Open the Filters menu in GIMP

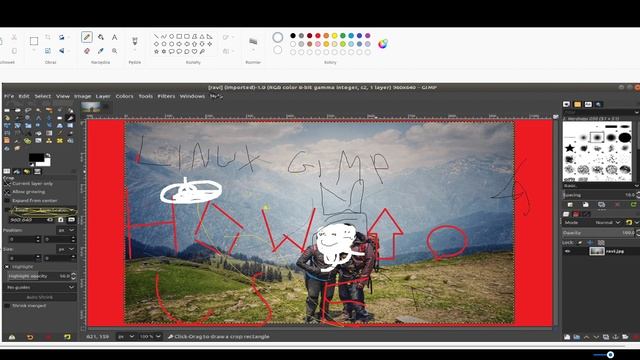[x=166, y=96]
